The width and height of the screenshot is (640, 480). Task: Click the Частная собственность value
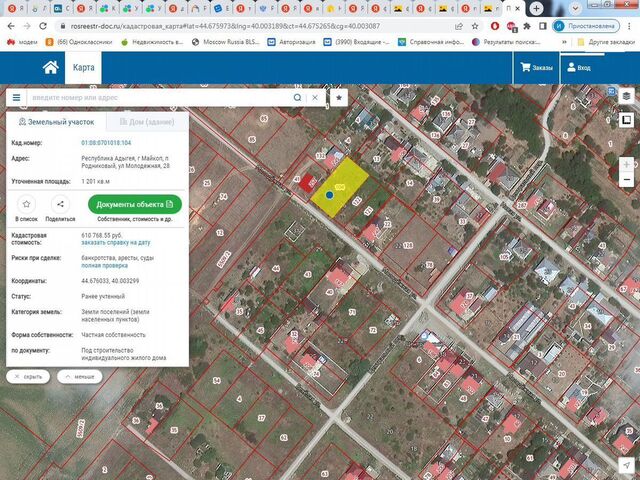pos(113,335)
